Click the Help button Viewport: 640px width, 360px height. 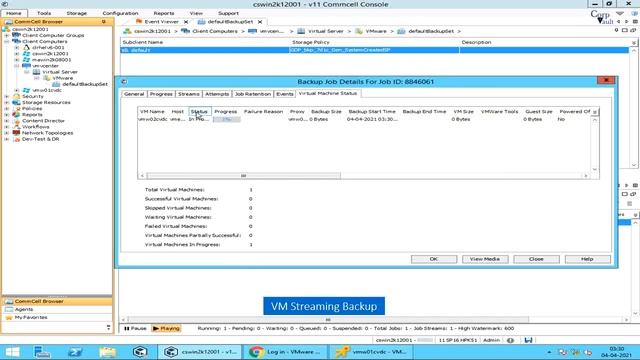tap(587, 259)
